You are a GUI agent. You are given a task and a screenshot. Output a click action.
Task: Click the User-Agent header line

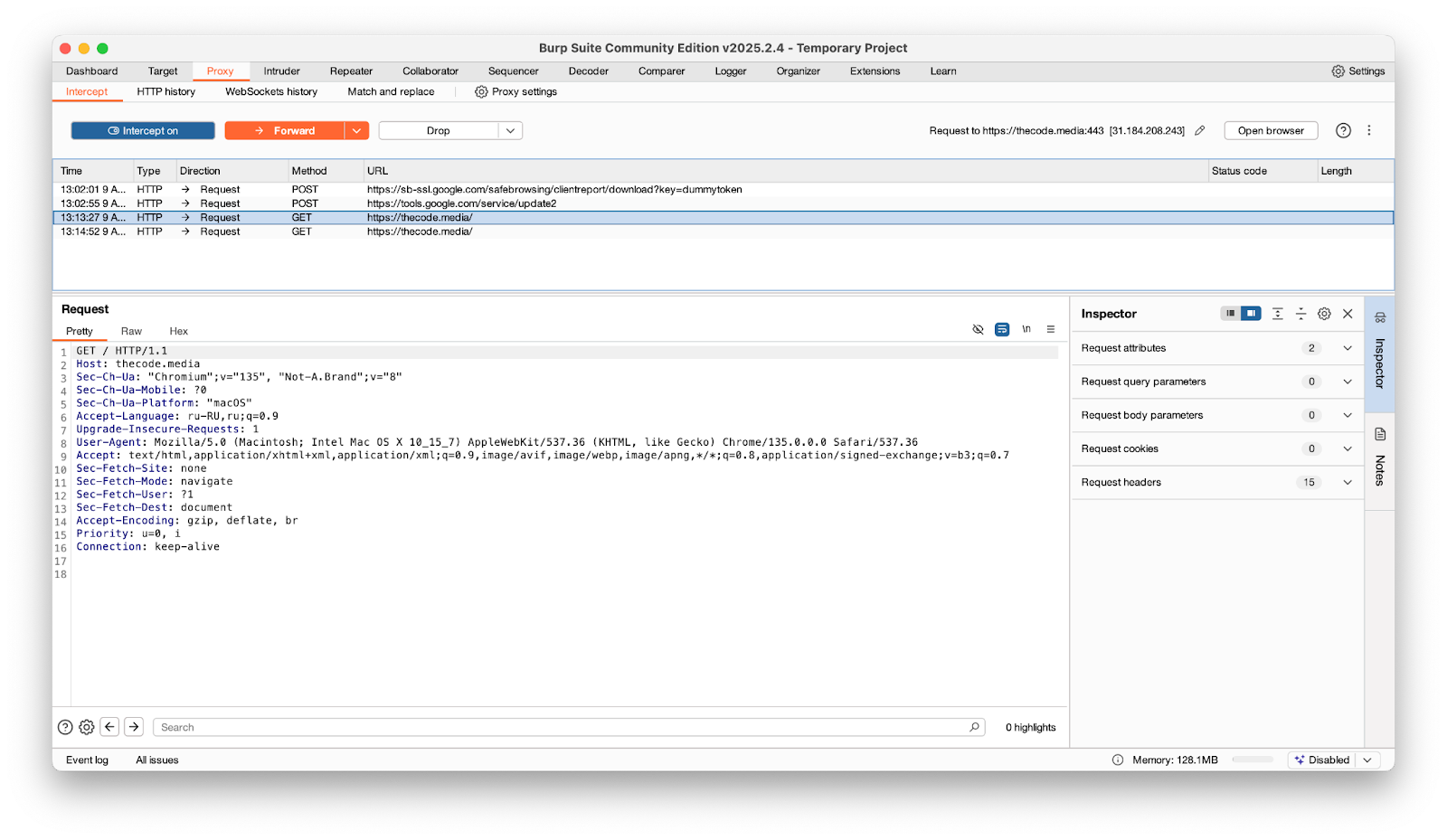[497, 442]
